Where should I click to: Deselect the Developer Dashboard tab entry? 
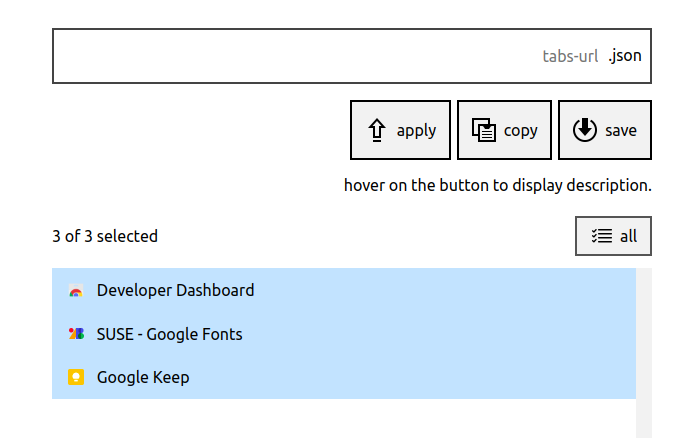click(x=344, y=290)
